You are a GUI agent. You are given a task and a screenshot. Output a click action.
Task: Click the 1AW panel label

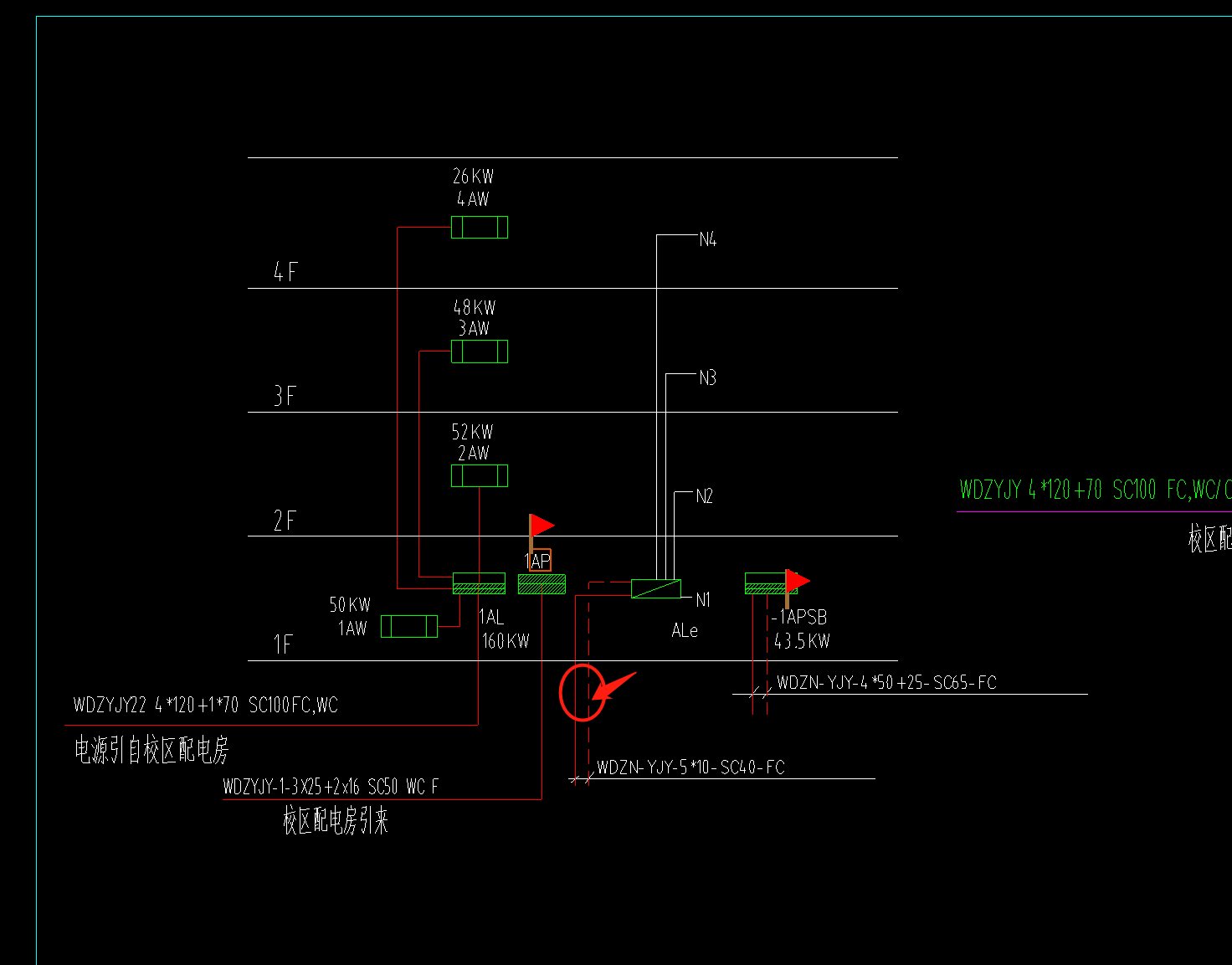[x=352, y=628]
